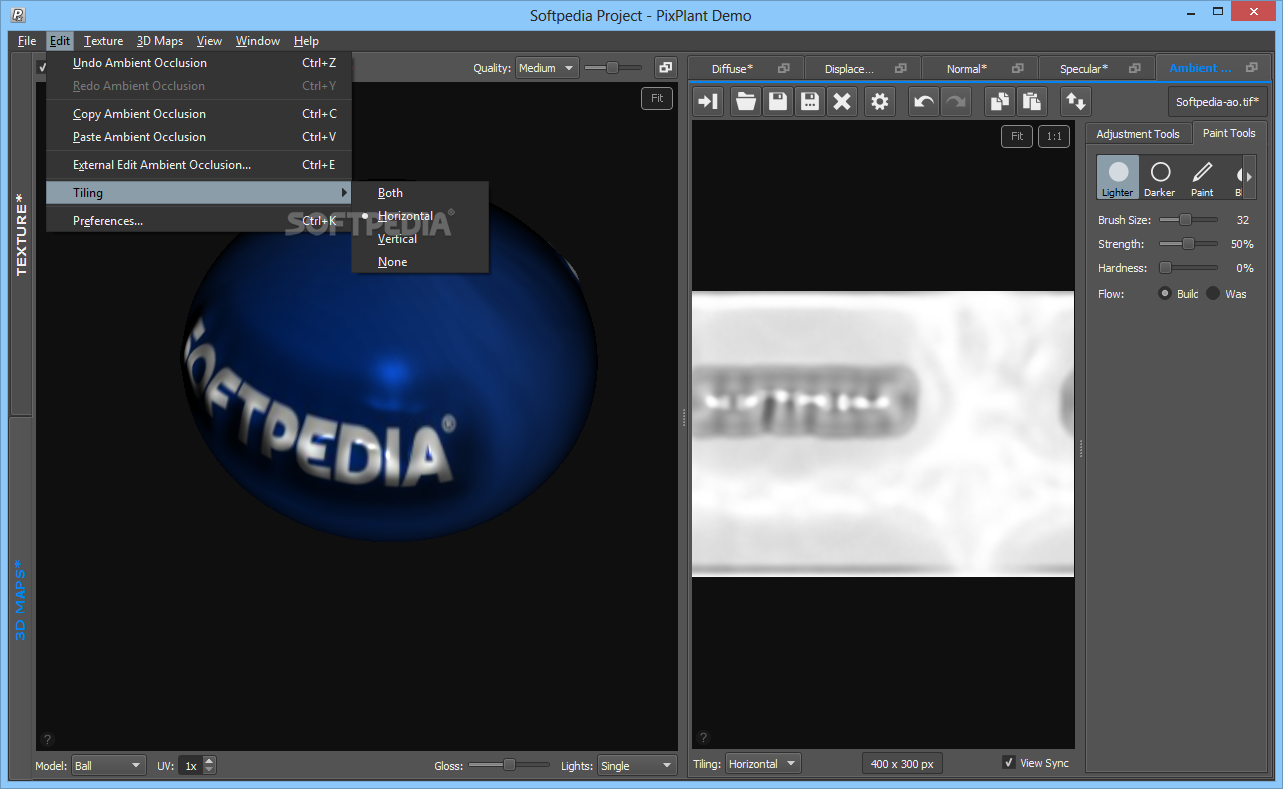The image size is (1283, 789).
Task: Switch to the Specular map tab
Action: 1083,69
